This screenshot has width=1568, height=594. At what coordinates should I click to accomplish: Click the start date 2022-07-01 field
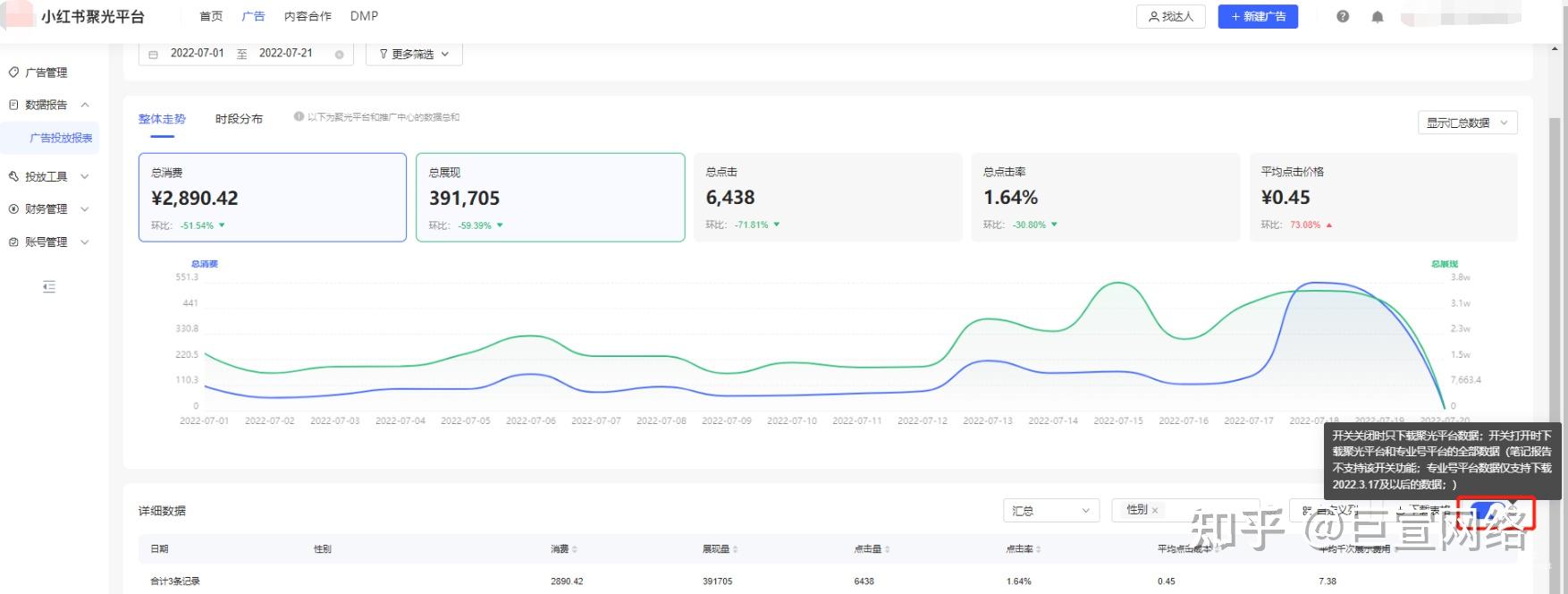pos(197,54)
